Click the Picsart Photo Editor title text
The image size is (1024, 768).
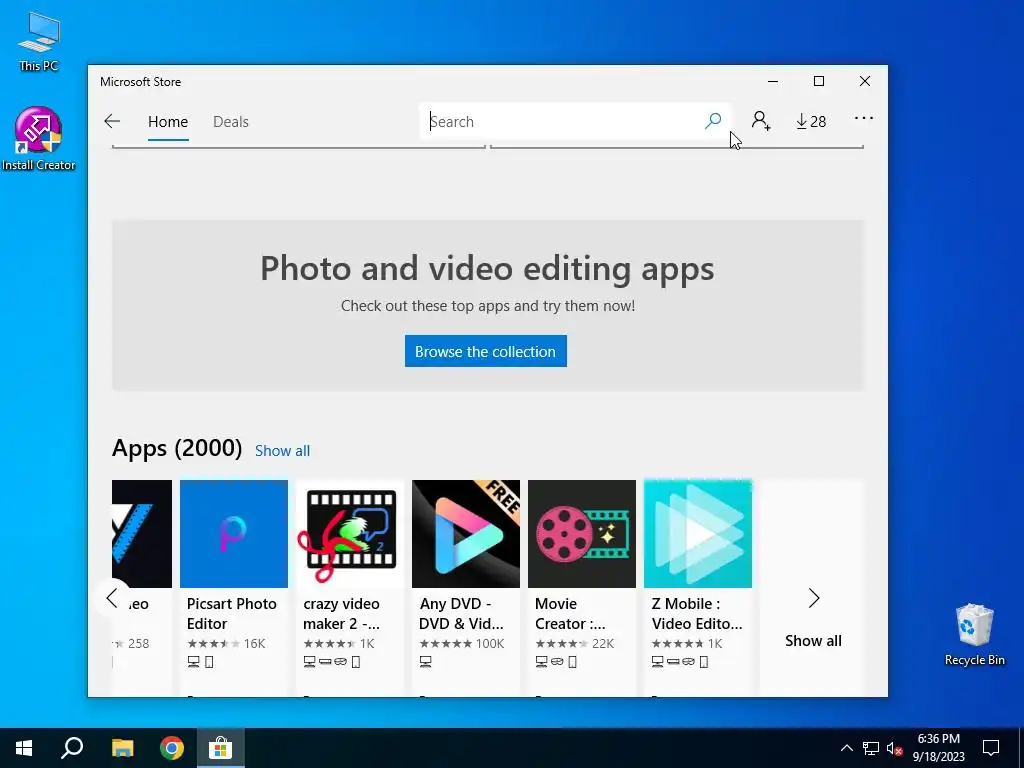click(232, 614)
